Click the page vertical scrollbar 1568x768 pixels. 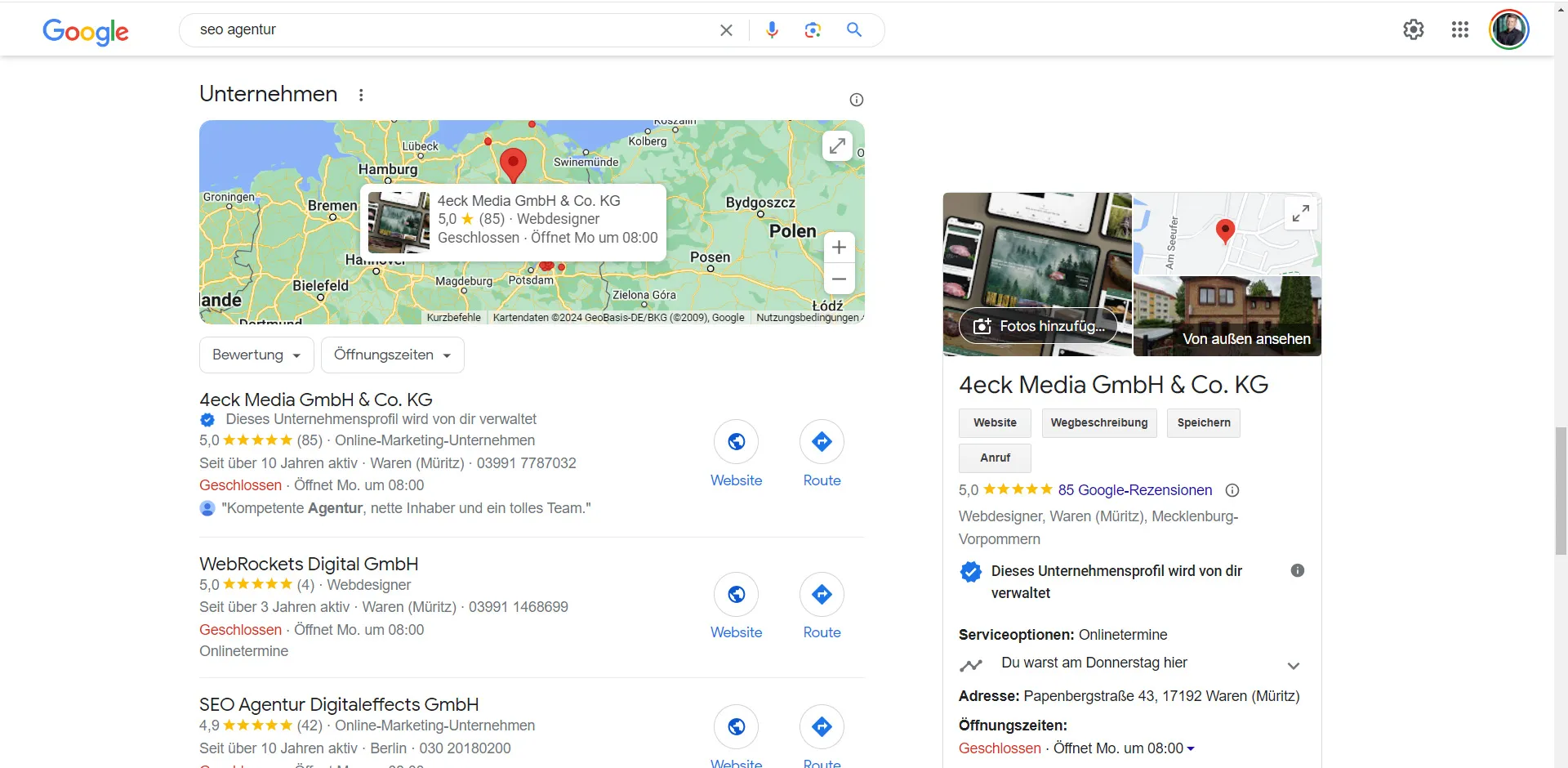[1561, 490]
